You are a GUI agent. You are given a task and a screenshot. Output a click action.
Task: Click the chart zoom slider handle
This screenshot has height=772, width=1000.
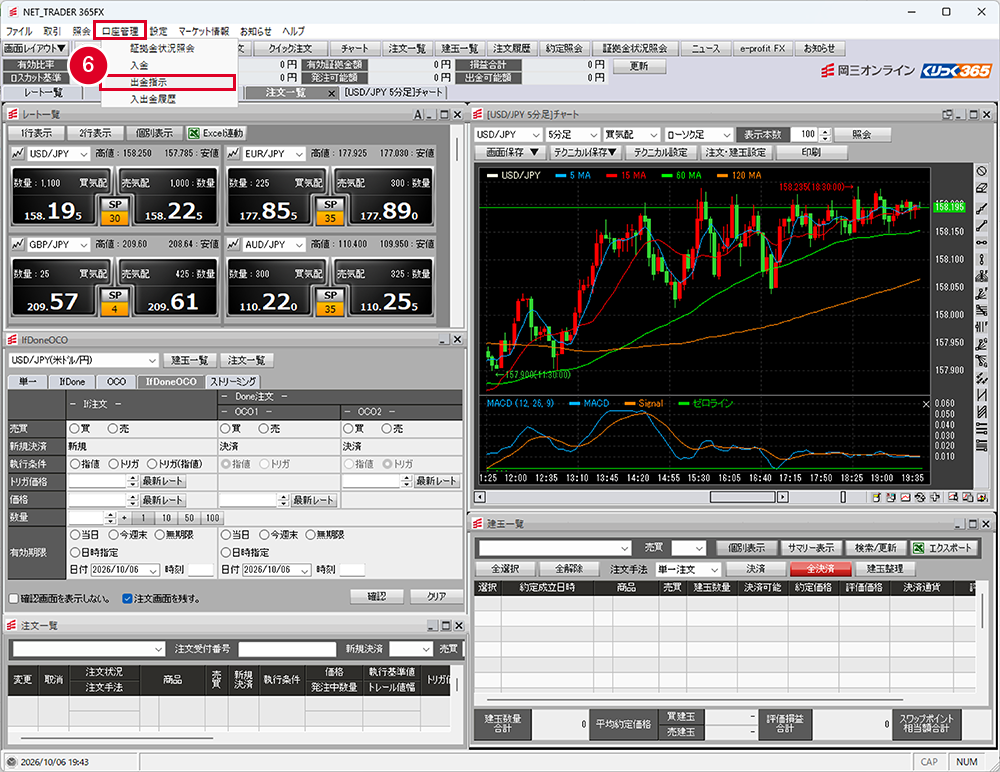(x=843, y=497)
